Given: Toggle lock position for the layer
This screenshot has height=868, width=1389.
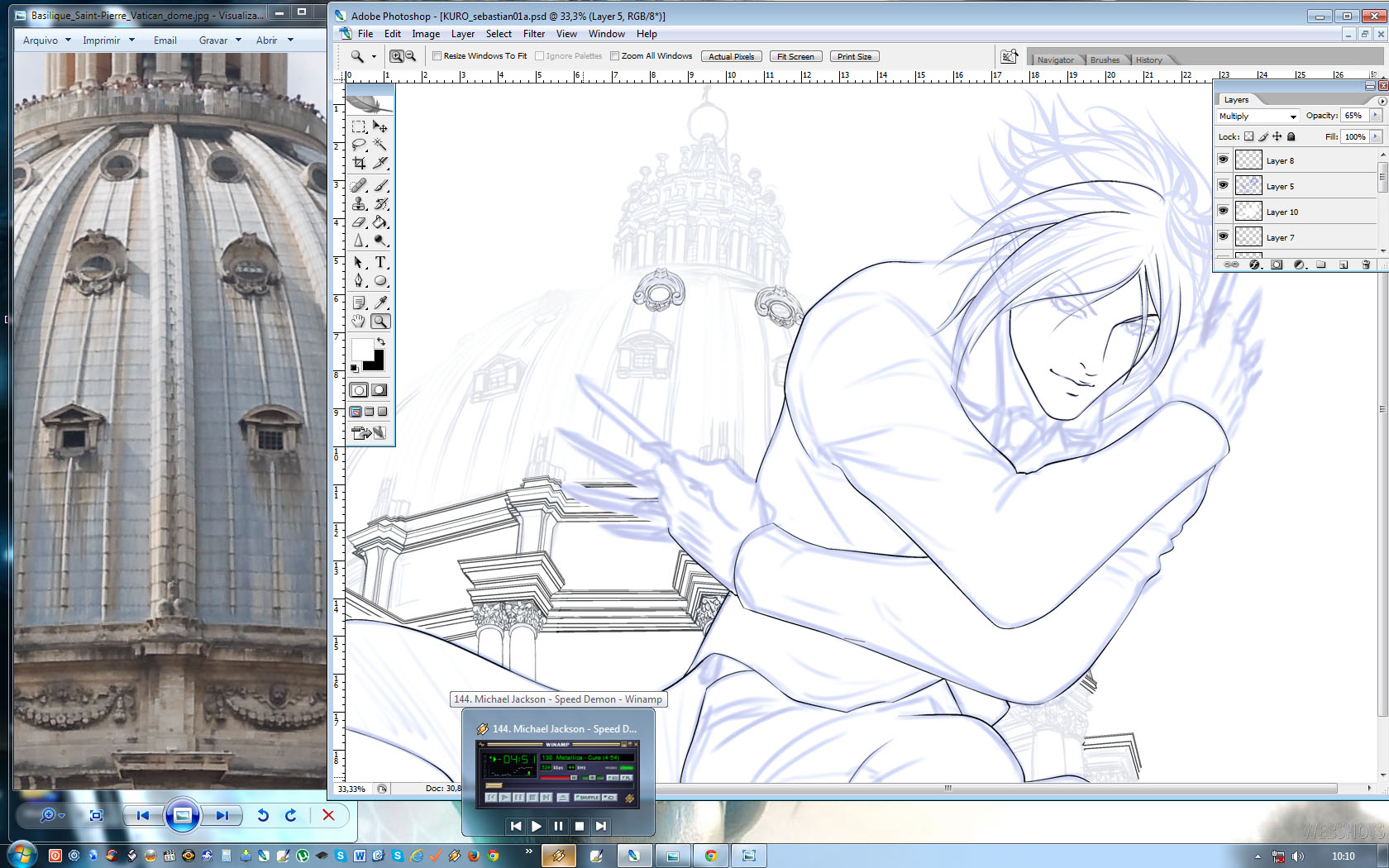Looking at the screenshot, I should coord(1277,136).
